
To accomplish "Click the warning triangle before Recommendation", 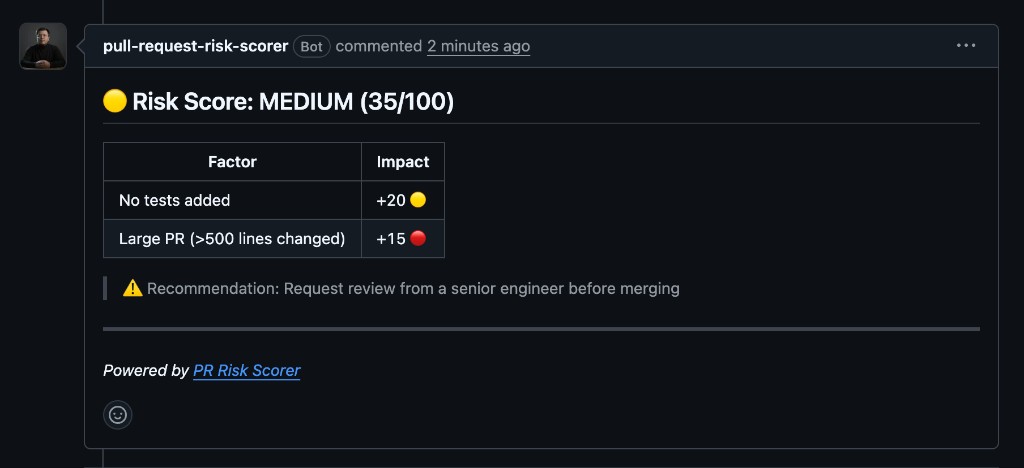I will coord(133,288).
